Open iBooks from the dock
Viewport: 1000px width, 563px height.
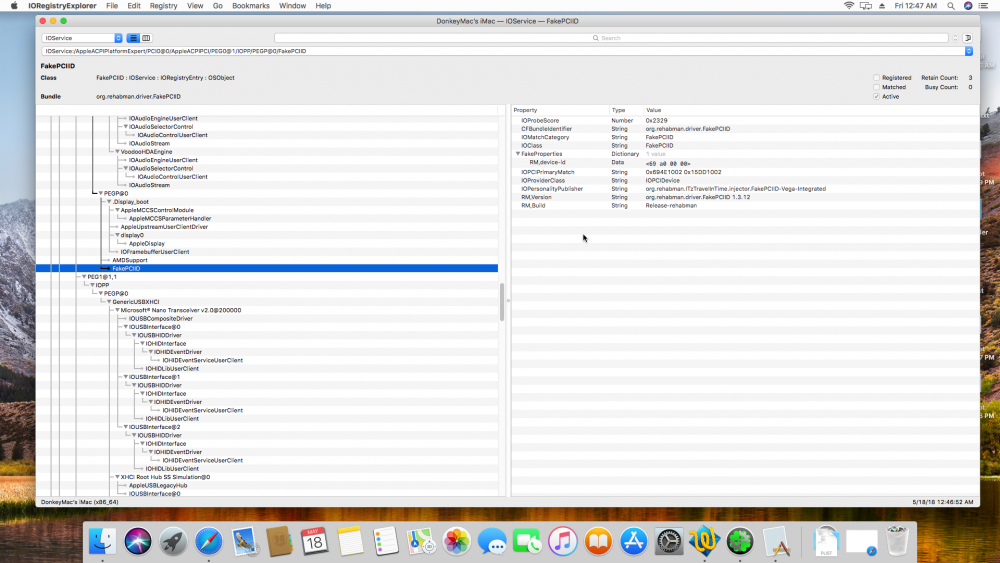598,541
